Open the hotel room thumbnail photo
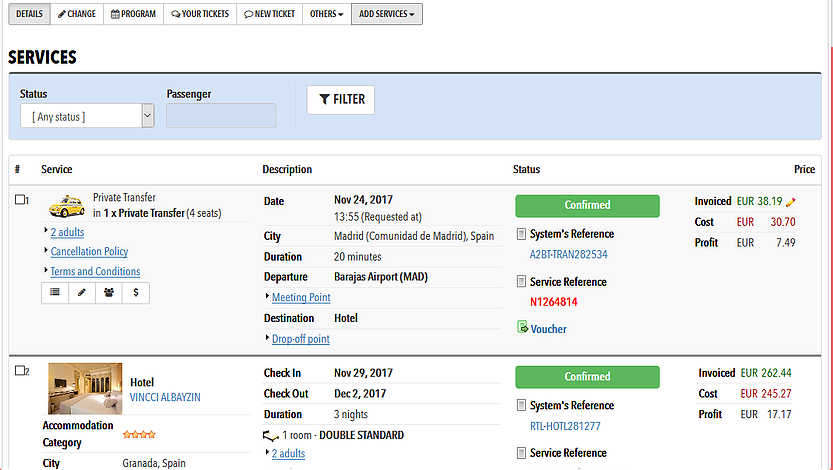Image resolution: width=833 pixels, height=470 pixels. tap(85, 389)
